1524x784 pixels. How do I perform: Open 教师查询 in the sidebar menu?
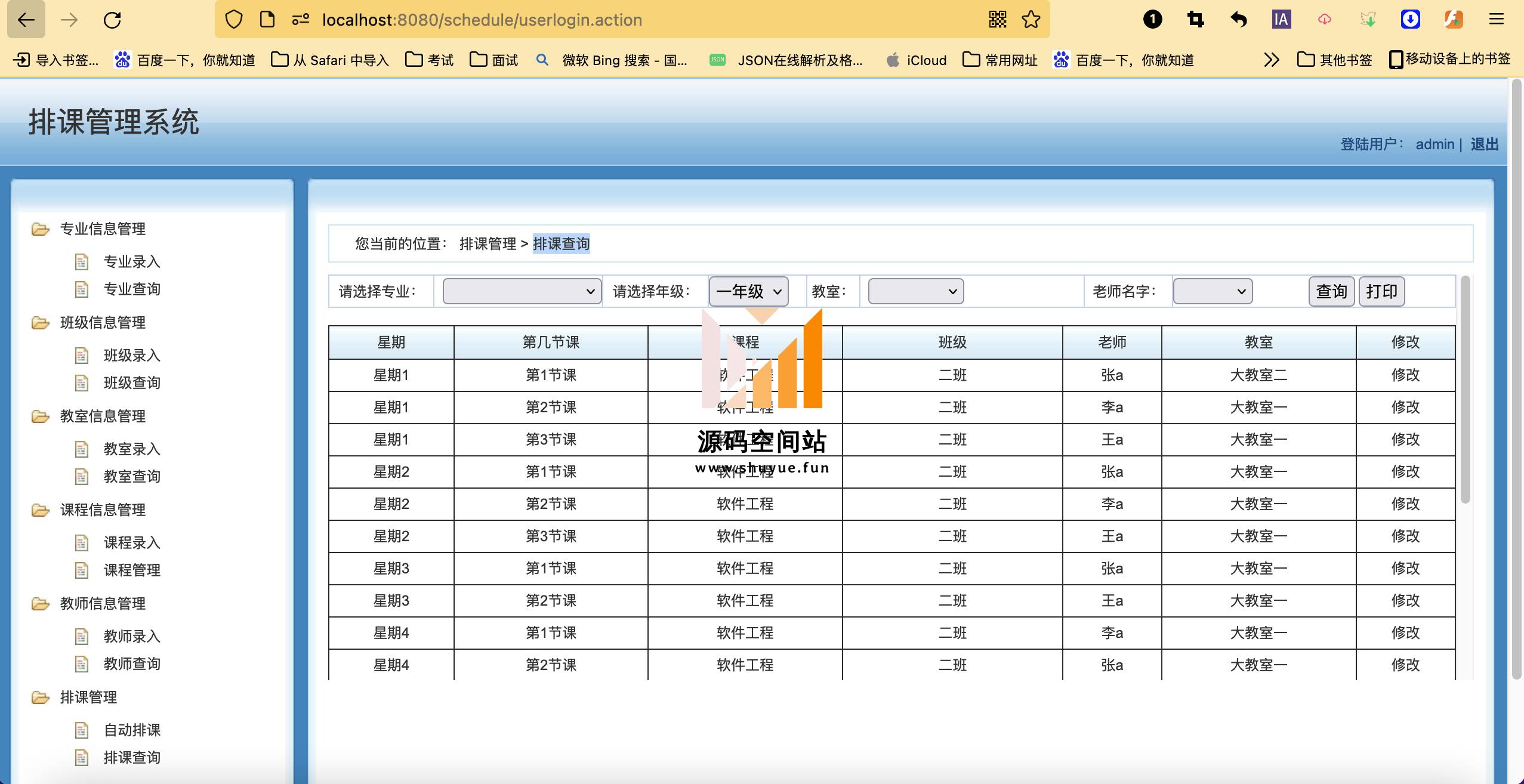[x=132, y=663]
